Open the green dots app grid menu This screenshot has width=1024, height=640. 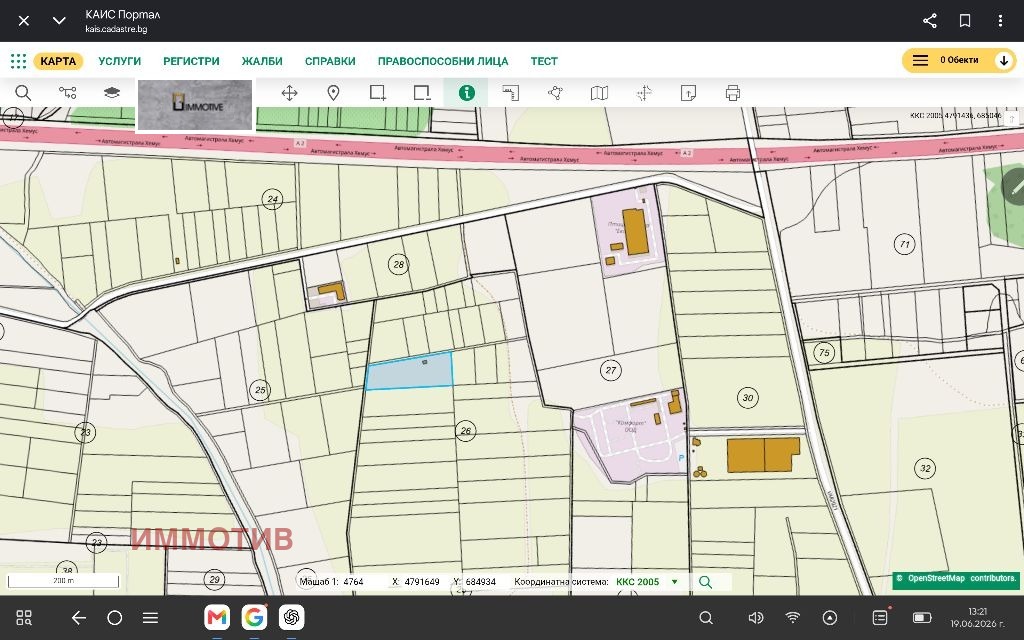pyautogui.click(x=18, y=61)
